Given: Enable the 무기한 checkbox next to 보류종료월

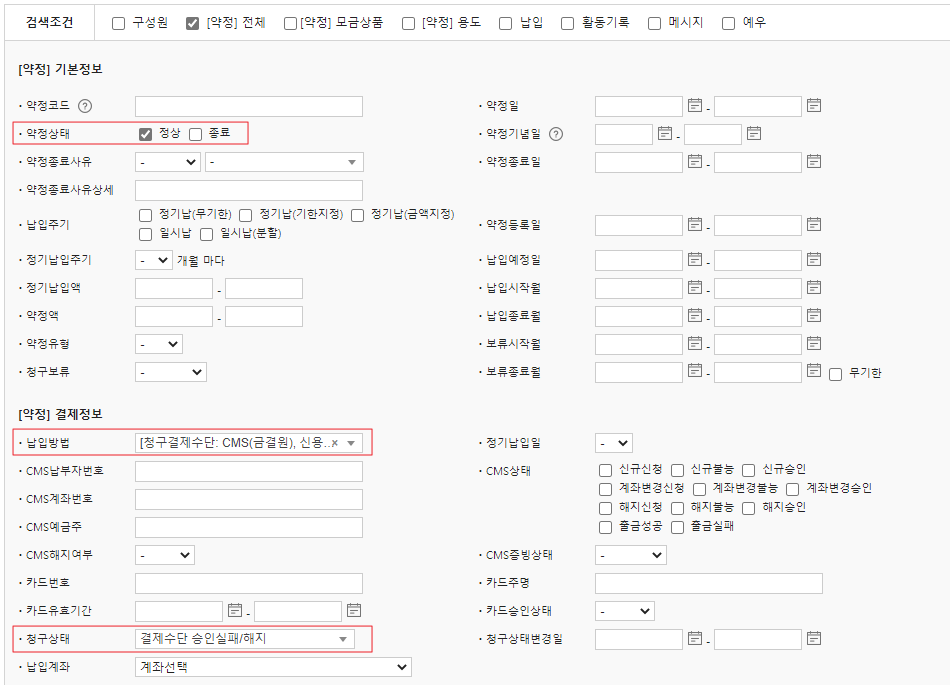Looking at the screenshot, I should point(836,373).
